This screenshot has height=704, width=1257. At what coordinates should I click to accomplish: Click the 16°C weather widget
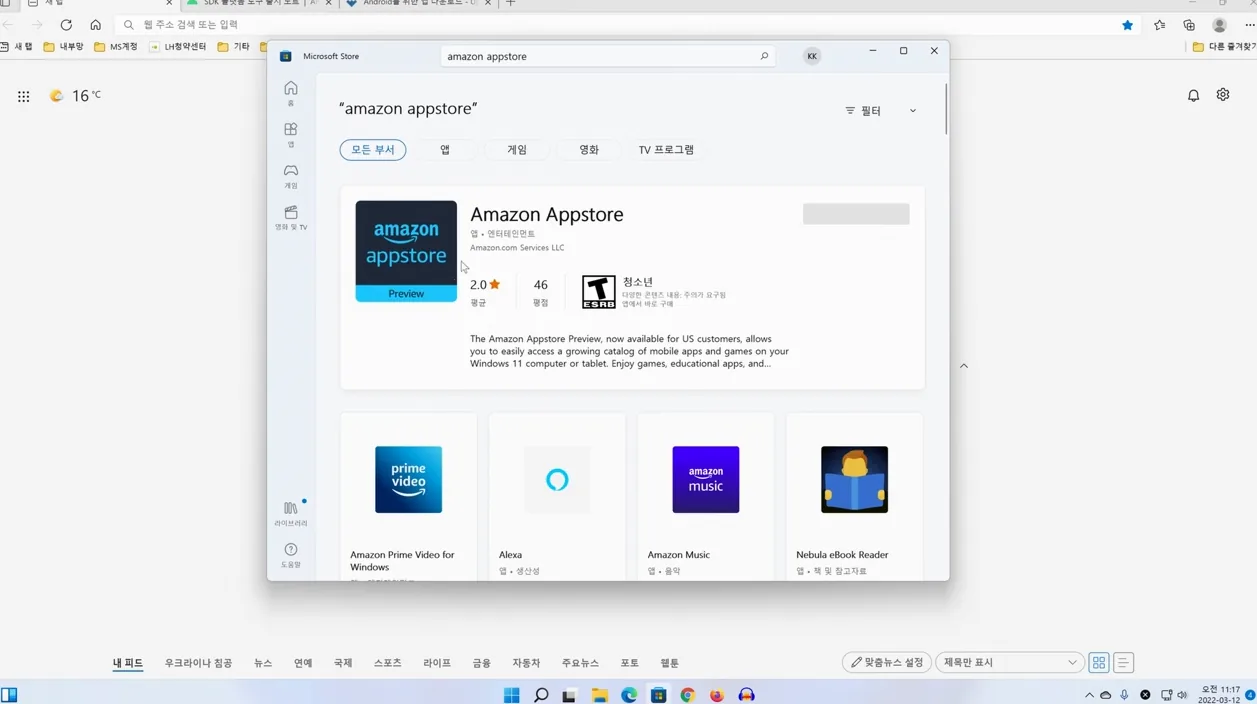click(x=75, y=96)
